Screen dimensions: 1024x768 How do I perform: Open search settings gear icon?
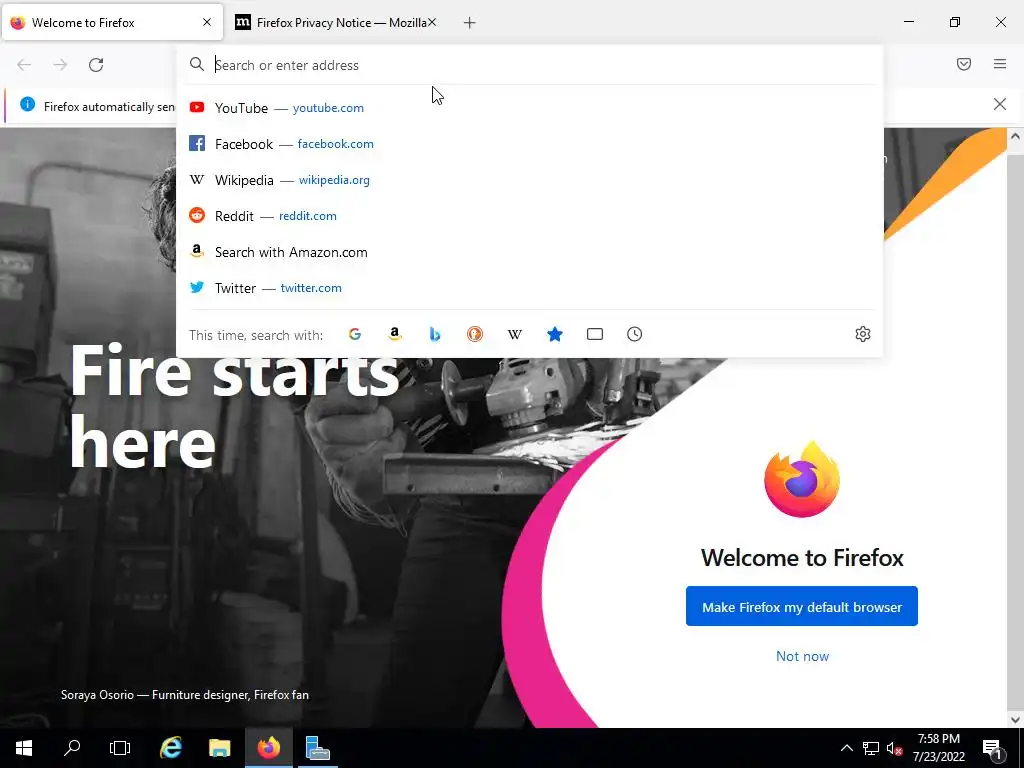point(863,334)
